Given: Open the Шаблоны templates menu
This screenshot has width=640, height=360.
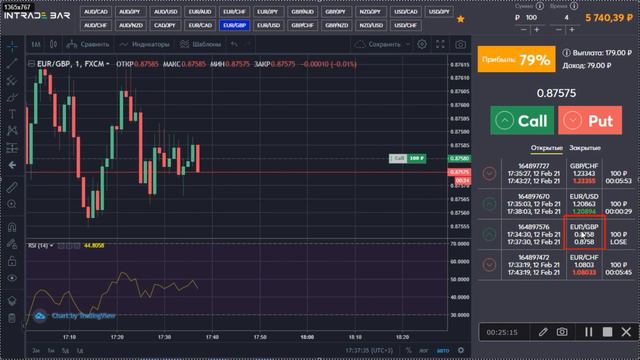Looking at the screenshot, I should point(200,44).
